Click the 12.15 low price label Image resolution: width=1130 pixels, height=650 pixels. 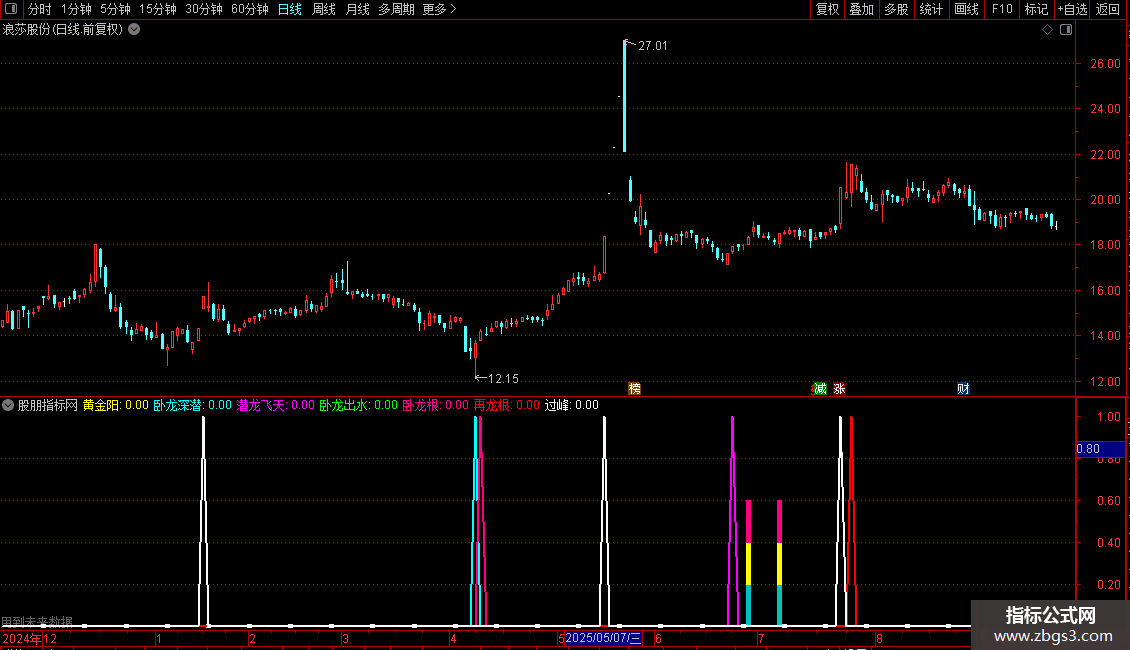[503, 379]
